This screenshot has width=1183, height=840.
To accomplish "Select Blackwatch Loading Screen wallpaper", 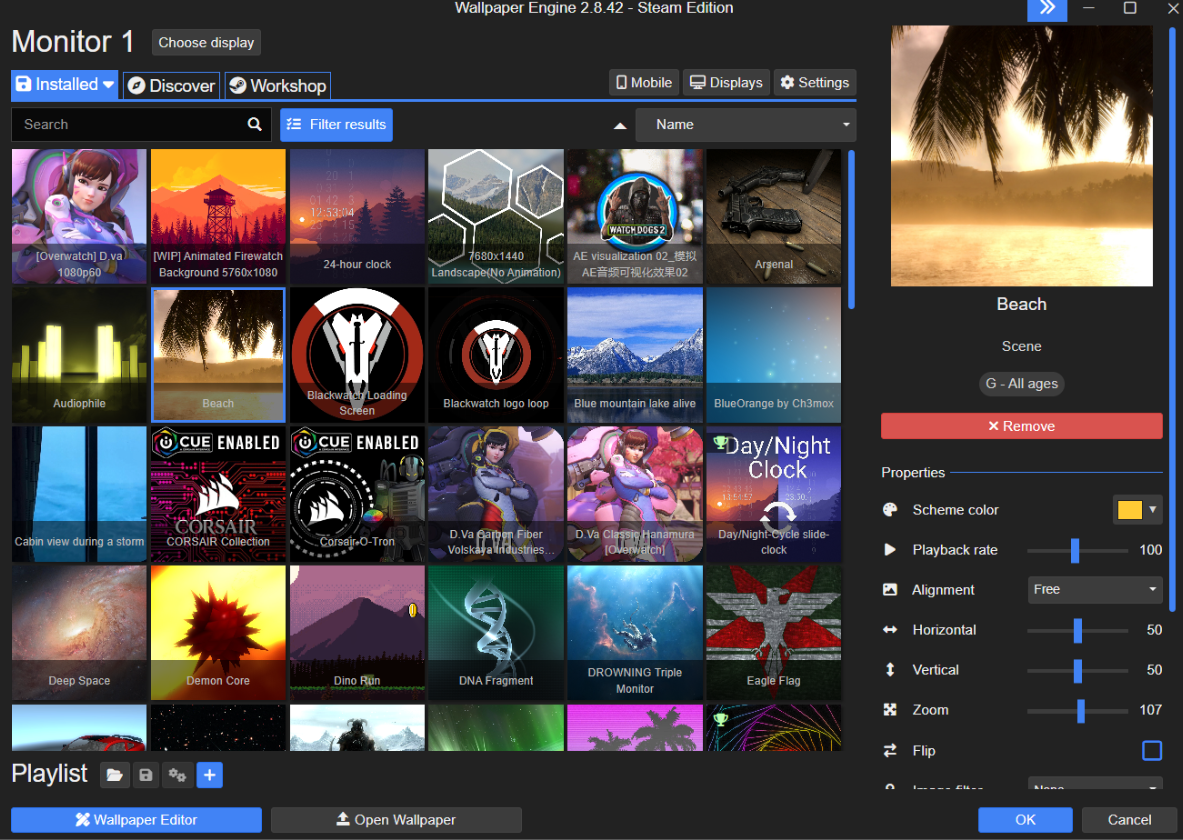I will click(357, 355).
